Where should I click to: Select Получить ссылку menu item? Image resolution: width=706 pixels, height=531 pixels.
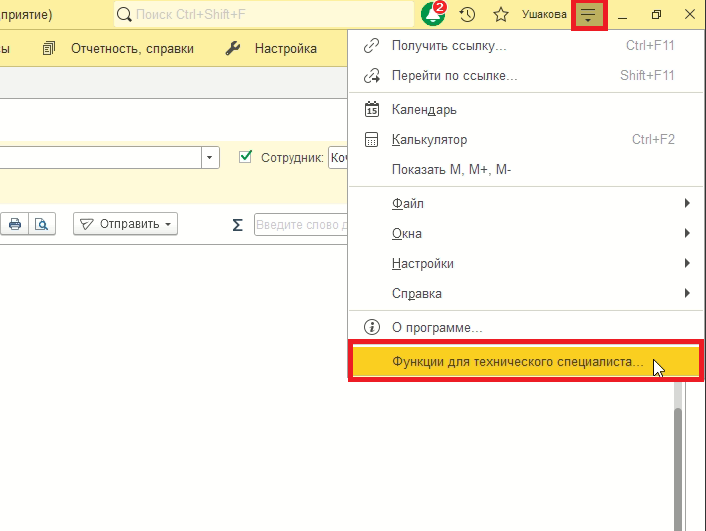point(526,45)
